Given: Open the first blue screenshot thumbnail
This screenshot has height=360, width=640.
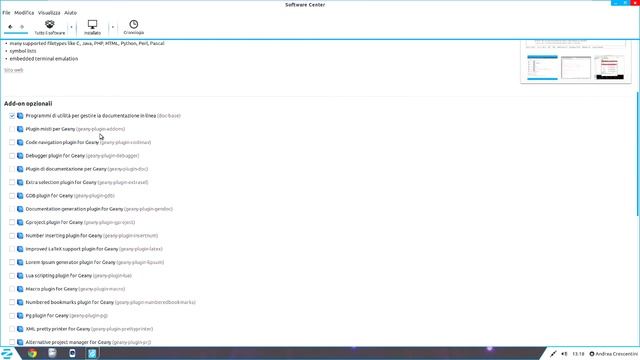Looking at the screenshot, I should pyautogui.click(x=542, y=68).
